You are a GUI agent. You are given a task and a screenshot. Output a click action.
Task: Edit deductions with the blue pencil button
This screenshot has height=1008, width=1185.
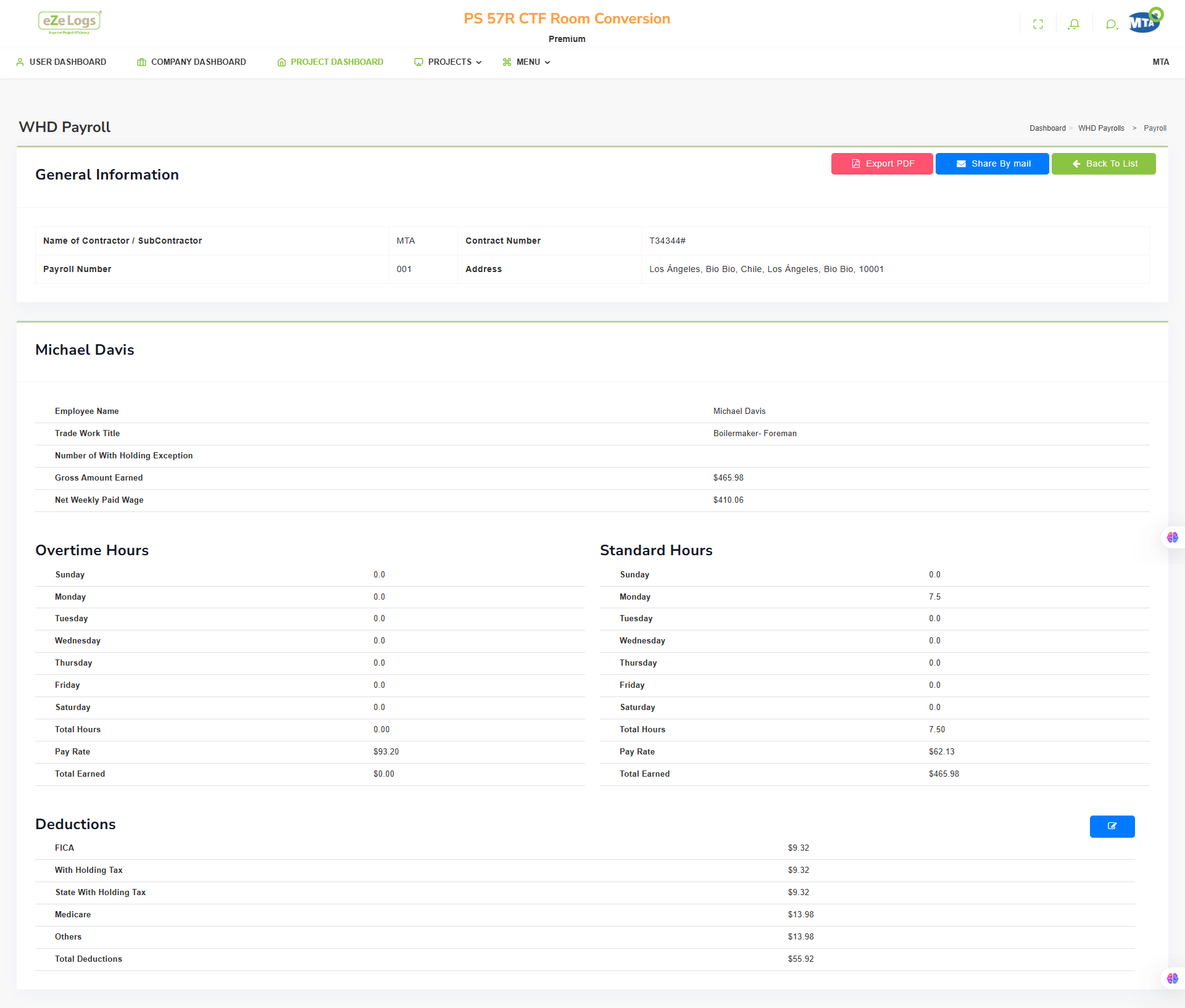1112,826
